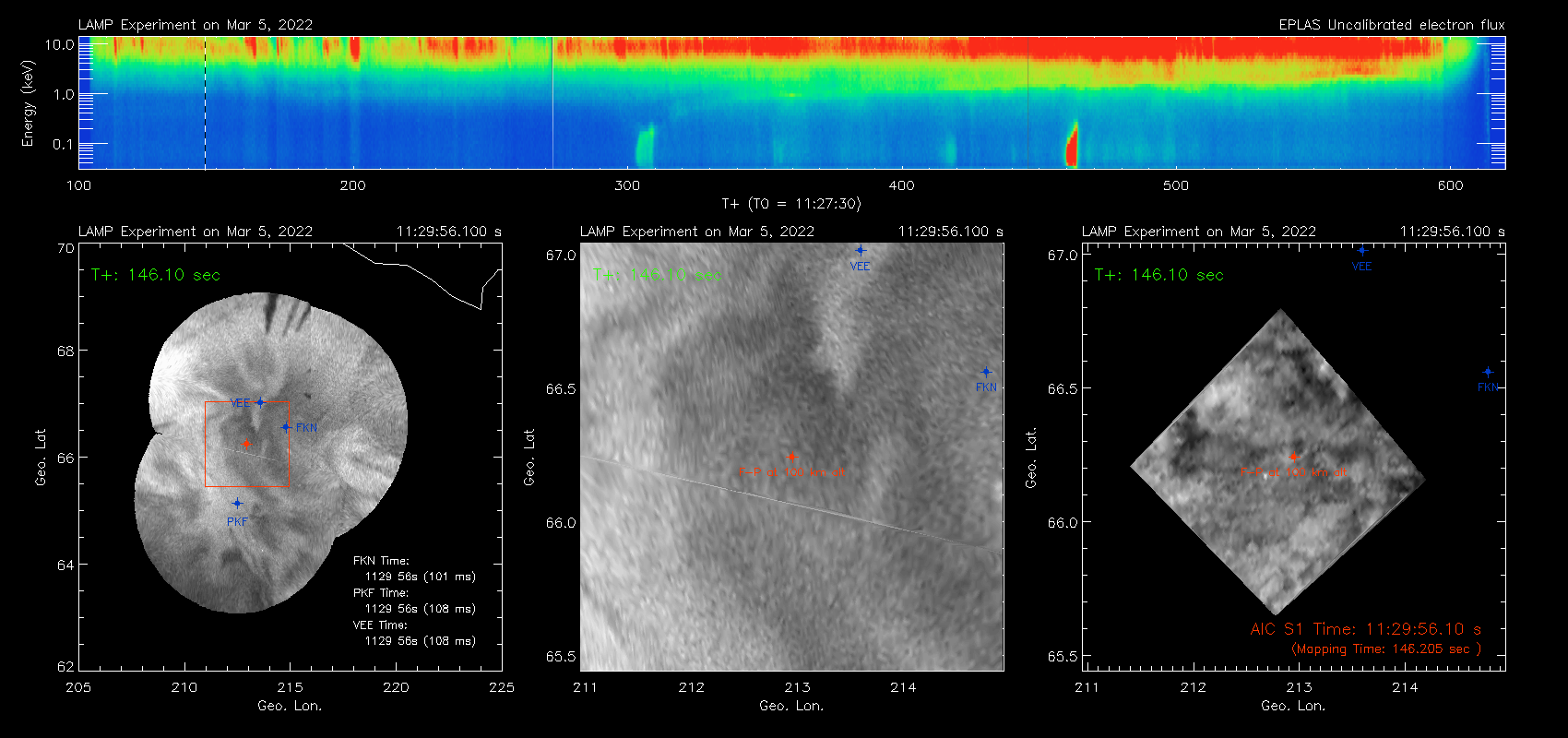Click the VEE station star in the all-sky map
The image size is (1568, 738).
pos(260,402)
